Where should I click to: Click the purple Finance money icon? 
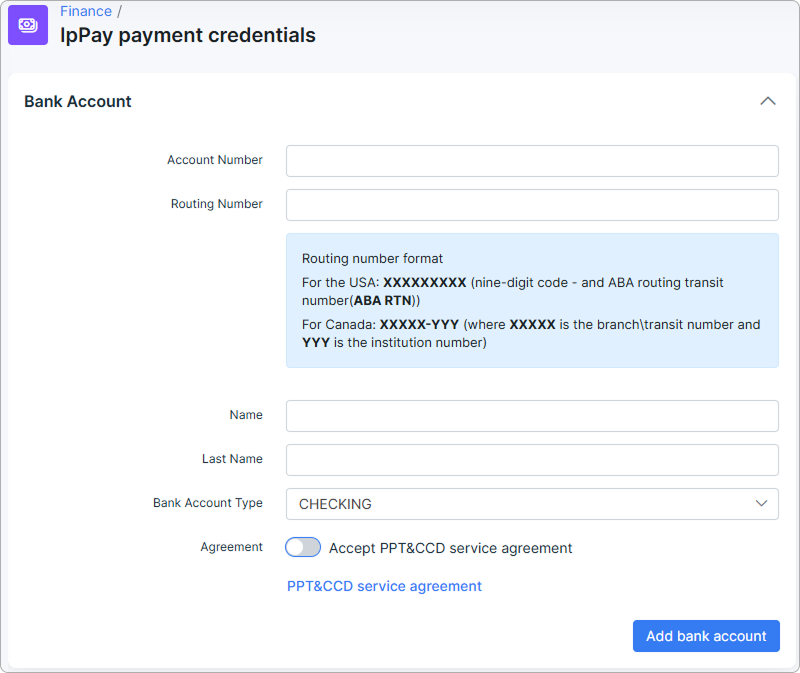click(28, 25)
